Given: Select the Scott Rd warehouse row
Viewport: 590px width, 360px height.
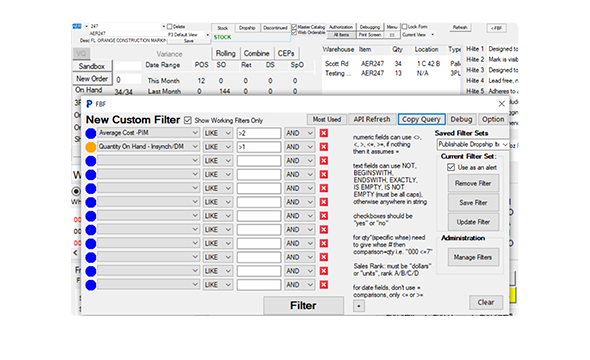Looking at the screenshot, I should click(391, 64).
